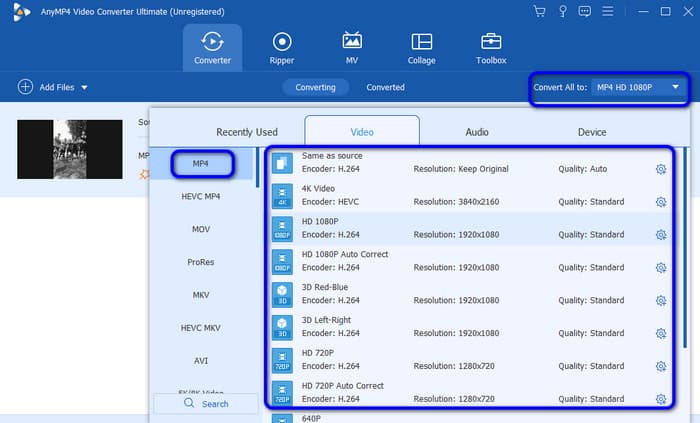The image size is (700, 423).
Task: Open the MV module
Action: point(352,48)
